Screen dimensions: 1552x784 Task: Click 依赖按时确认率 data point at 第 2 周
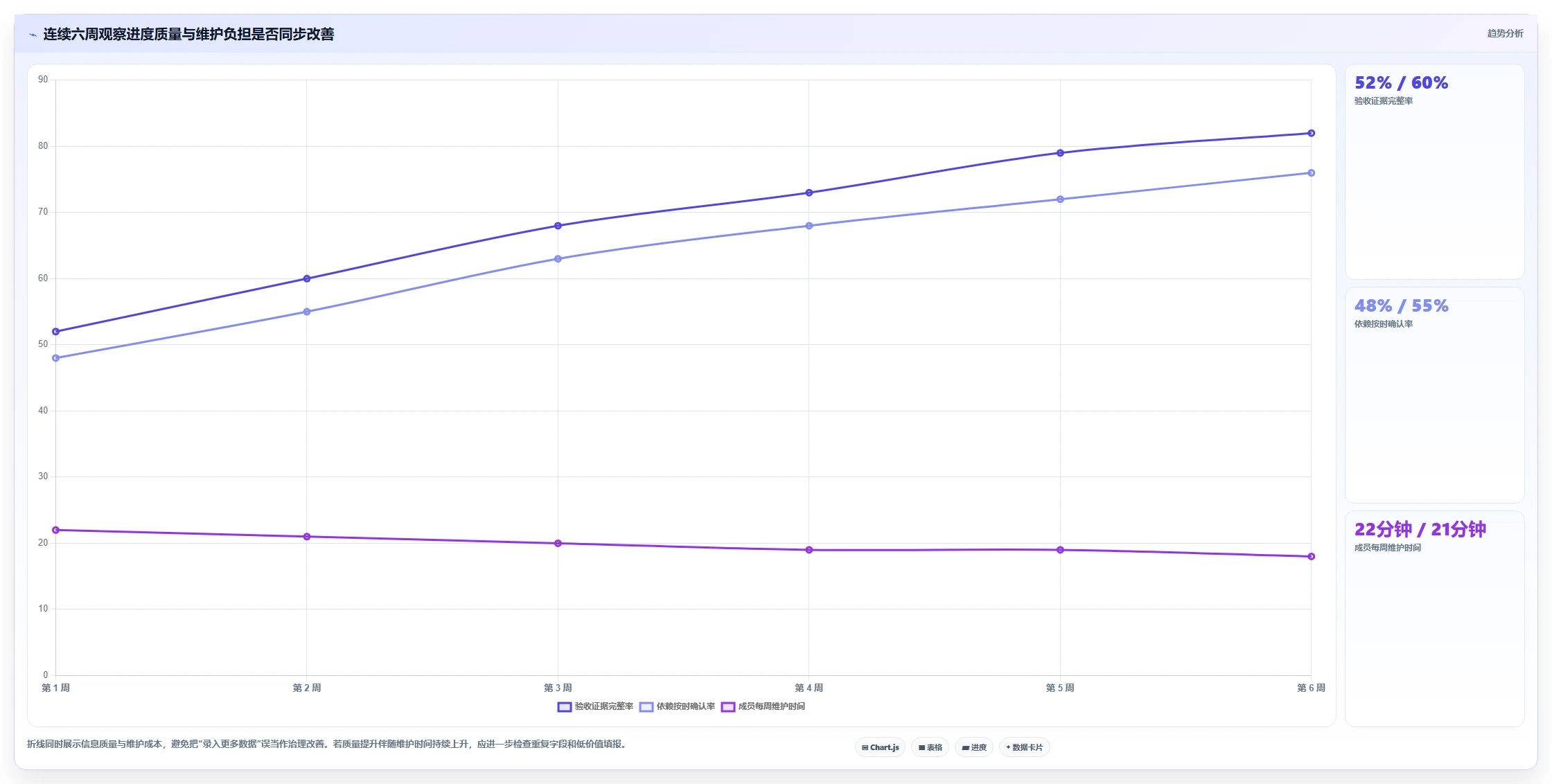(x=307, y=312)
